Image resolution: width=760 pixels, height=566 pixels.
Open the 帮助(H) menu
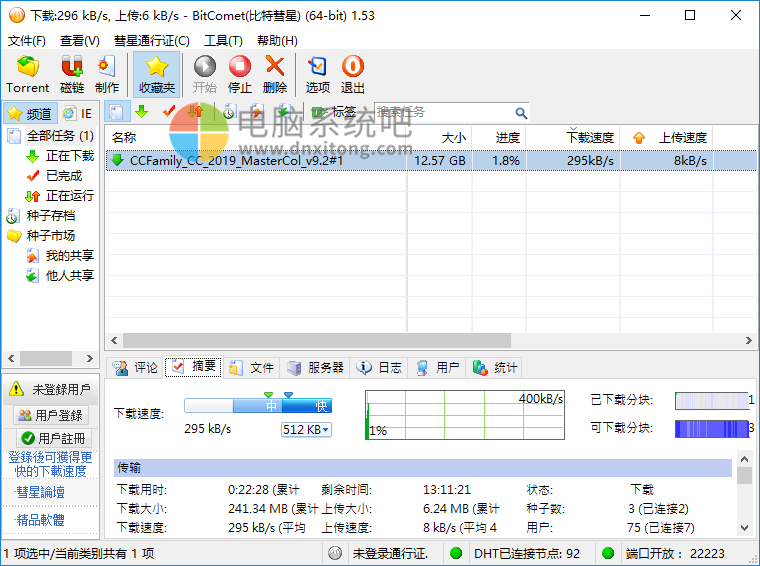pos(277,41)
